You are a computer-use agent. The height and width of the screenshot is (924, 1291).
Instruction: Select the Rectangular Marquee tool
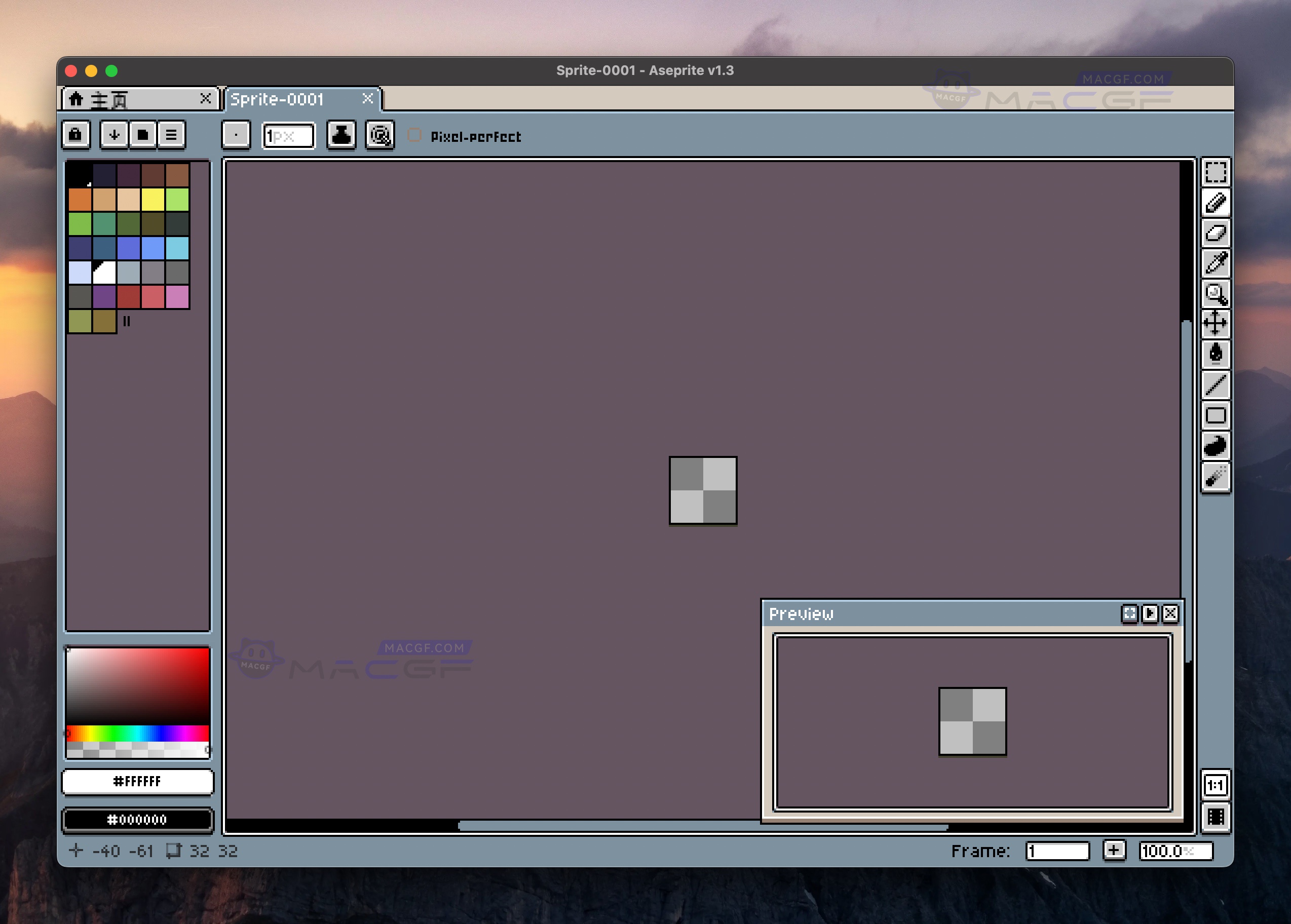click(1216, 172)
